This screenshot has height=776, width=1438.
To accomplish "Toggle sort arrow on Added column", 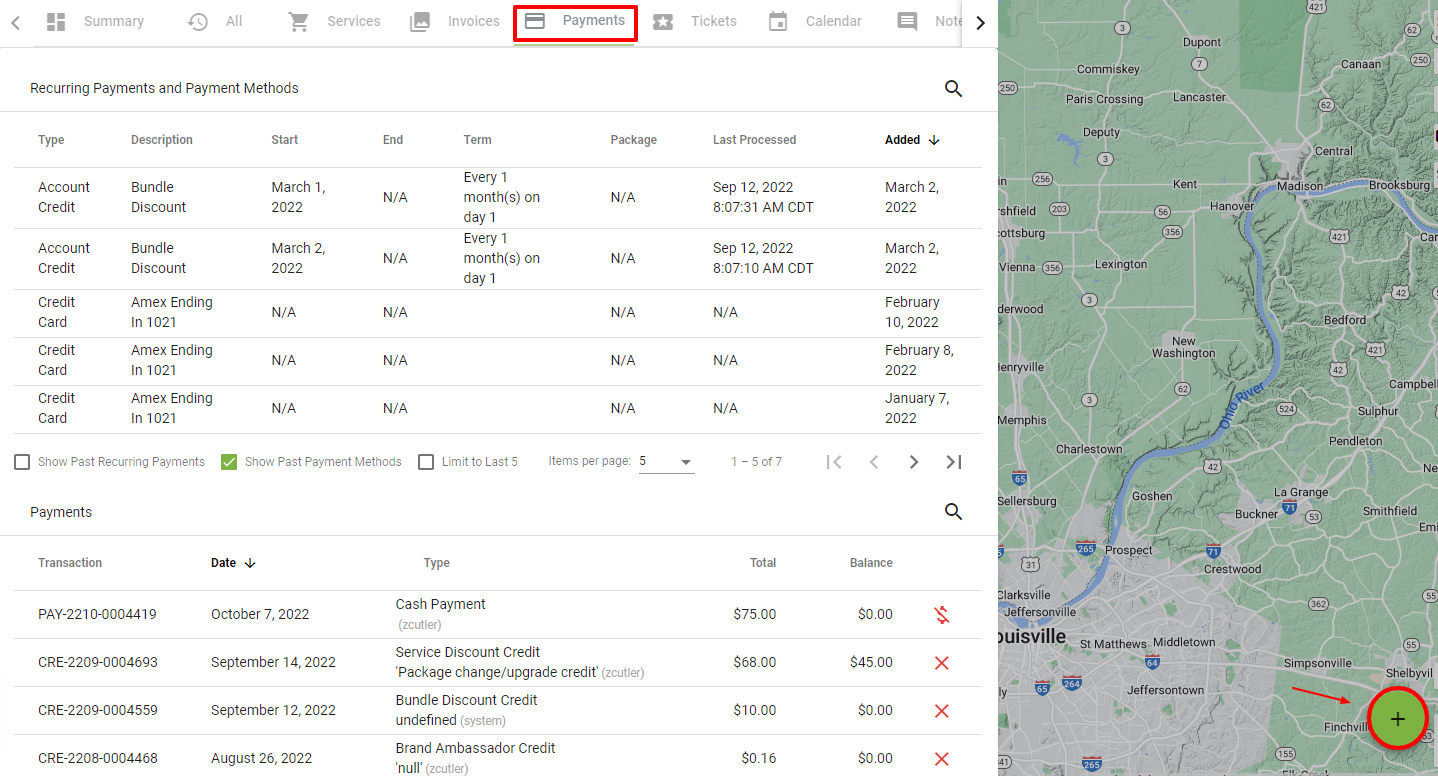I will 934,140.
